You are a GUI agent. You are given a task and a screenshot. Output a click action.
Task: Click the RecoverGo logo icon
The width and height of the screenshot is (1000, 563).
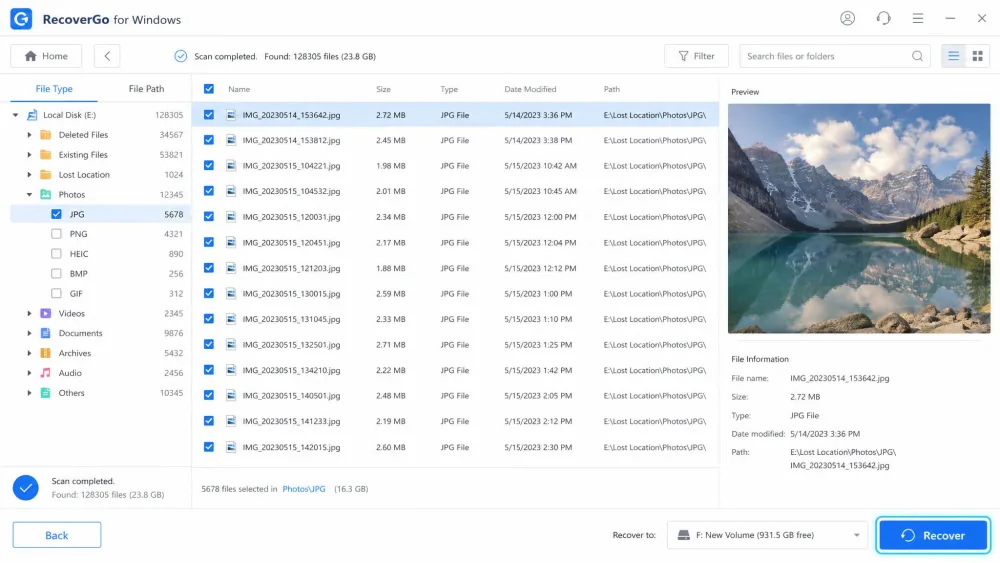point(21,19)
